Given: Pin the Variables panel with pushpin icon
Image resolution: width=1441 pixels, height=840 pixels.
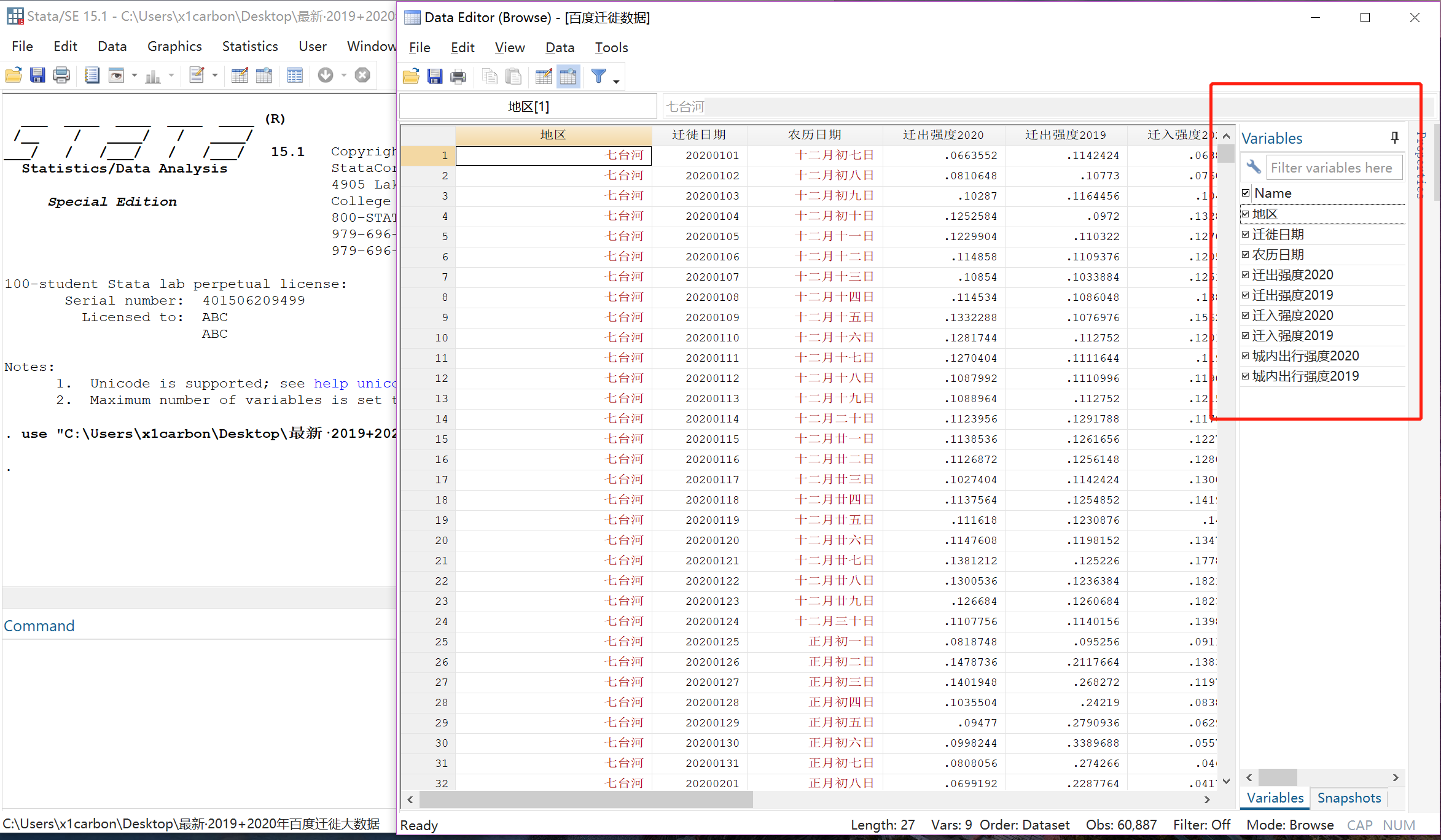Looking at the screenshot, I should click(x=1394, y=138).
